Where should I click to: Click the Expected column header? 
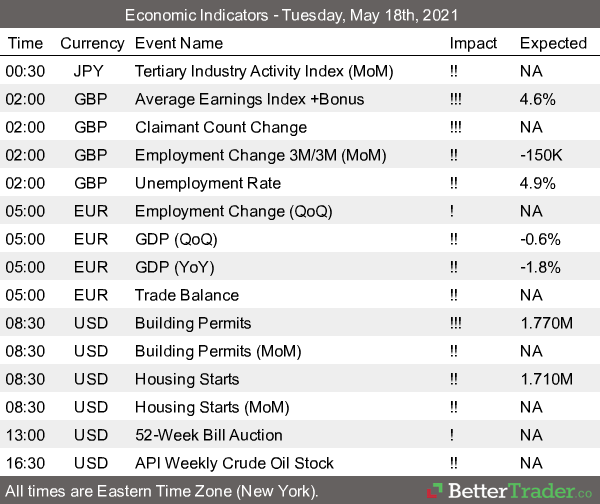[x=553, y=43]
